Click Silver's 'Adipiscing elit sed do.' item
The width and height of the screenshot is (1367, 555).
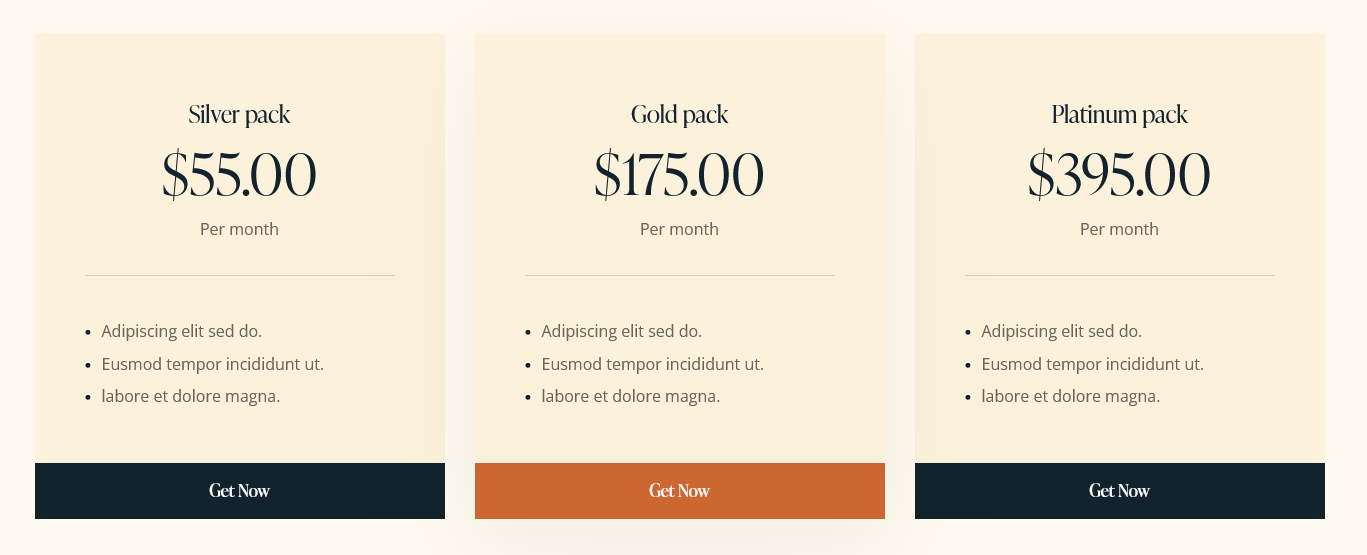[182, 331]
